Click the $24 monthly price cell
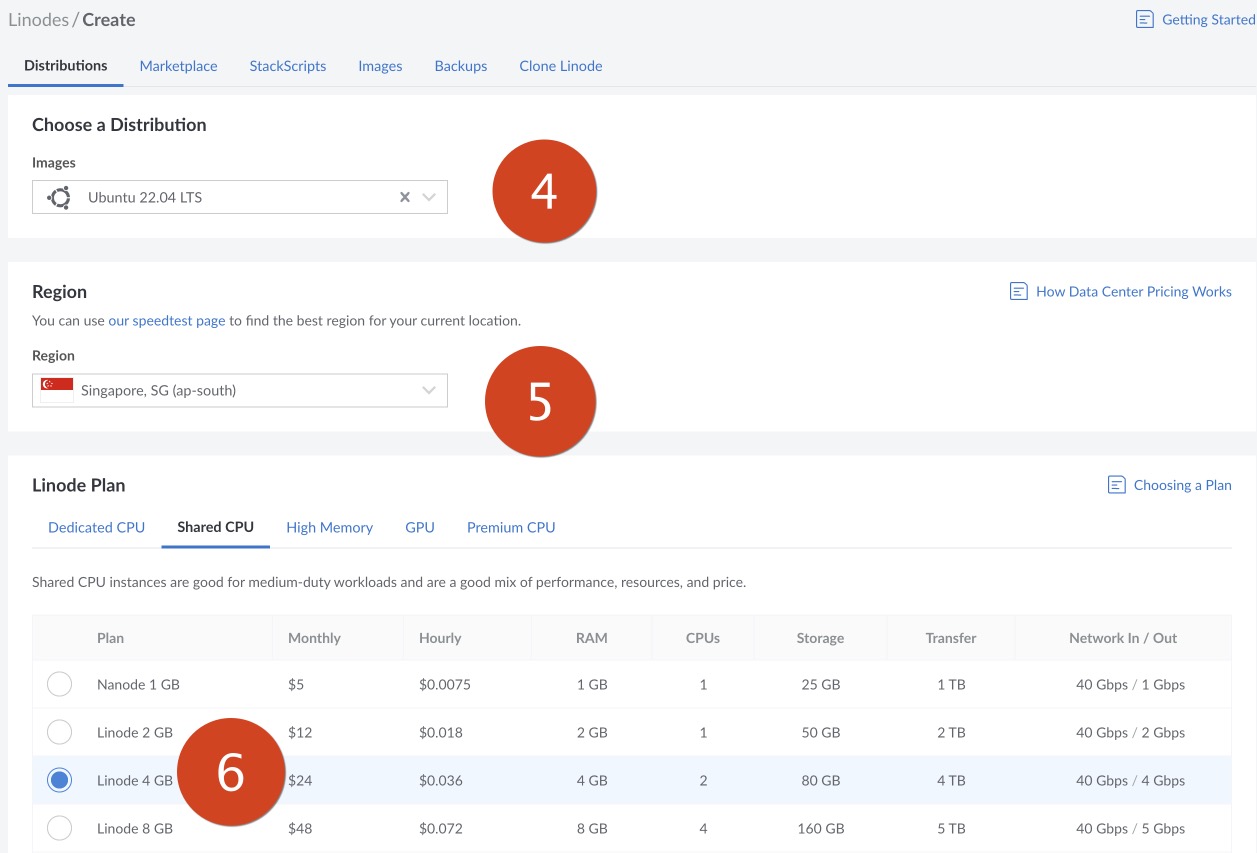This screenshot has height=853, width=1257. point(300,781)
